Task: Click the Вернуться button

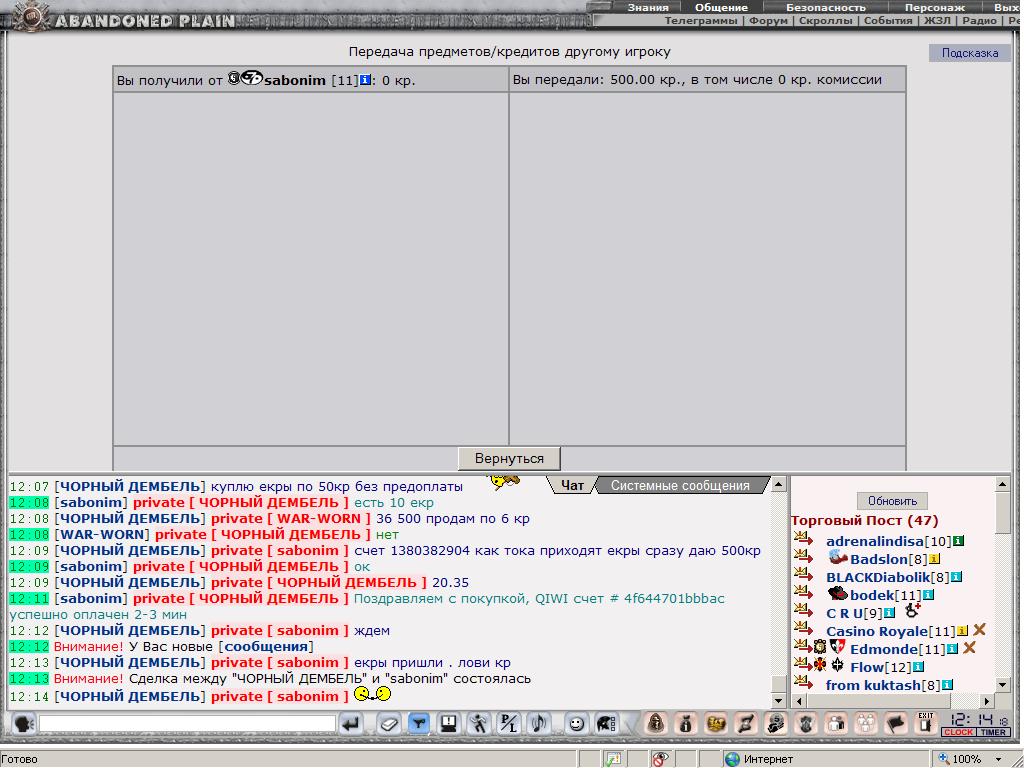Action: [509, 458]
